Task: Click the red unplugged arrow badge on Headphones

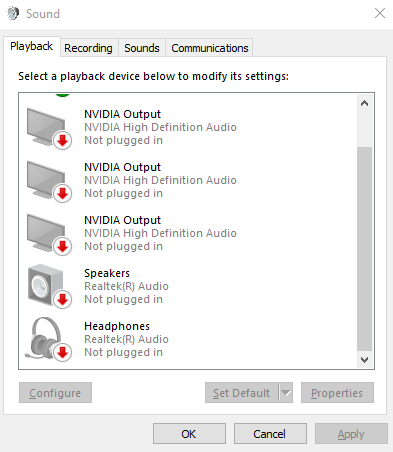Action: click(x=62, y=352)
